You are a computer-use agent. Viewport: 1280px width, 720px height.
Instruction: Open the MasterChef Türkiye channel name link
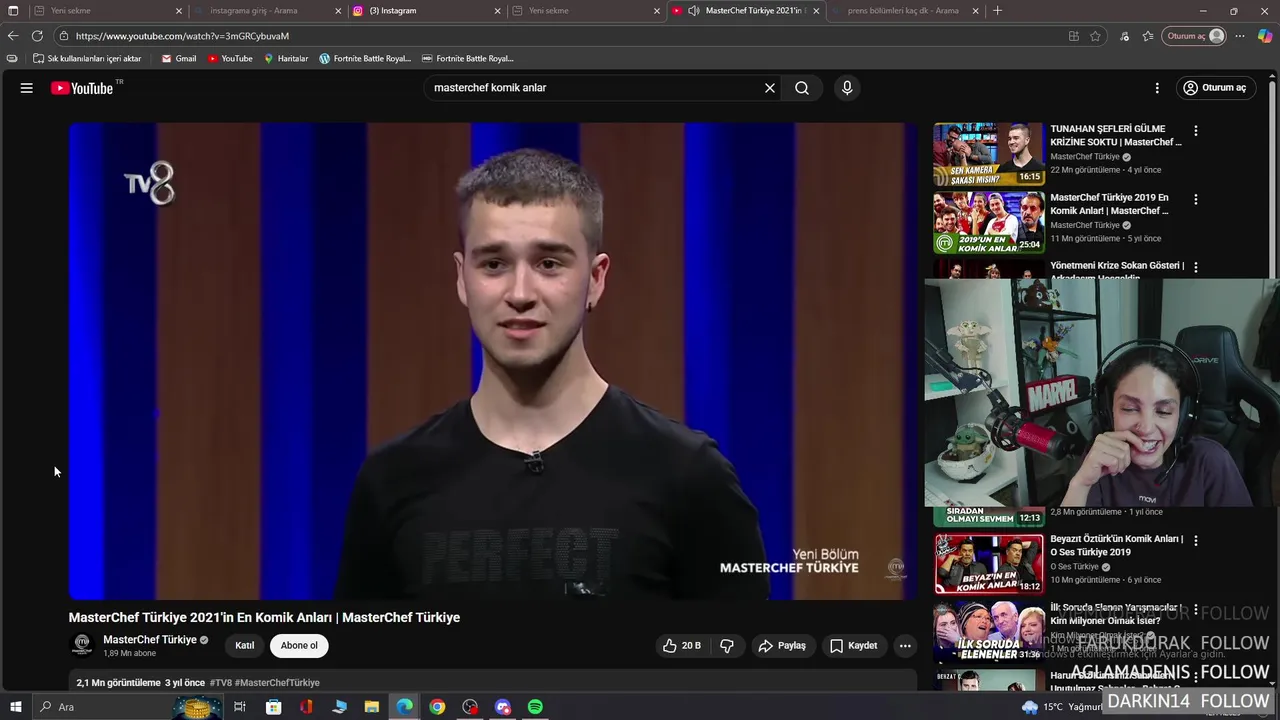[150, 640]
